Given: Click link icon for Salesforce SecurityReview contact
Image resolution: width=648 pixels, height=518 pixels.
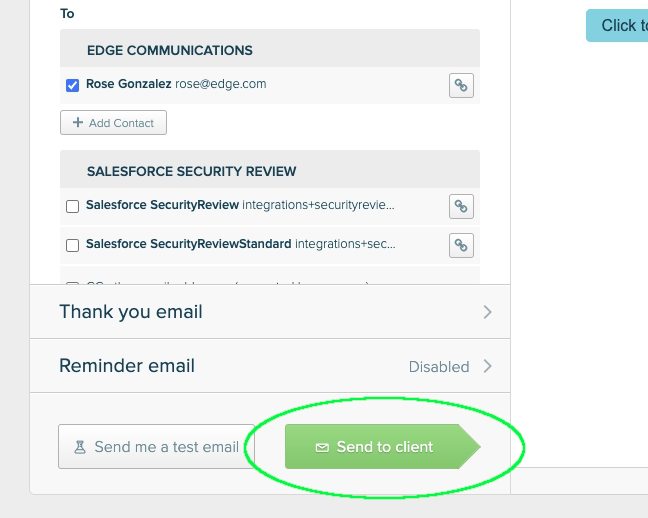Looking at the screenshot, I should (x=461, y=206).
